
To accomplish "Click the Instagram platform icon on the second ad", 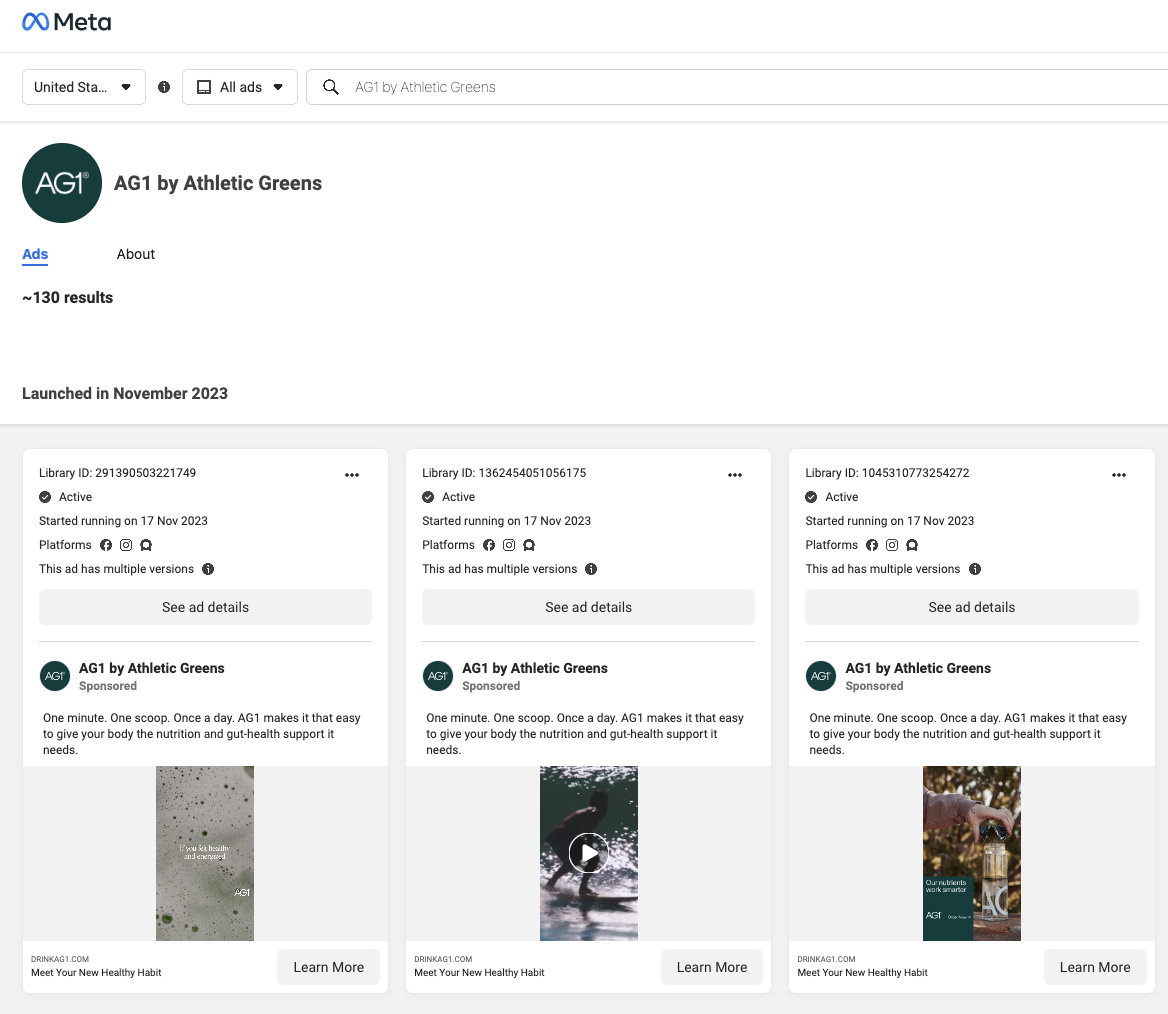I will coord(509,545).
